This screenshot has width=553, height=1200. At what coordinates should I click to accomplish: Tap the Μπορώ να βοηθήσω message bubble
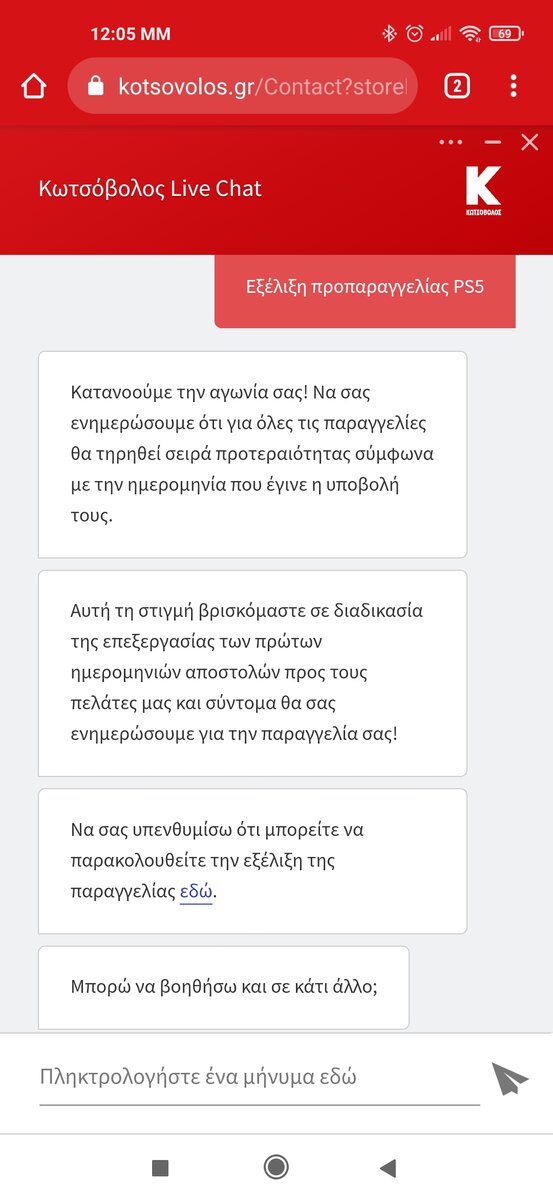coord(224,988)
